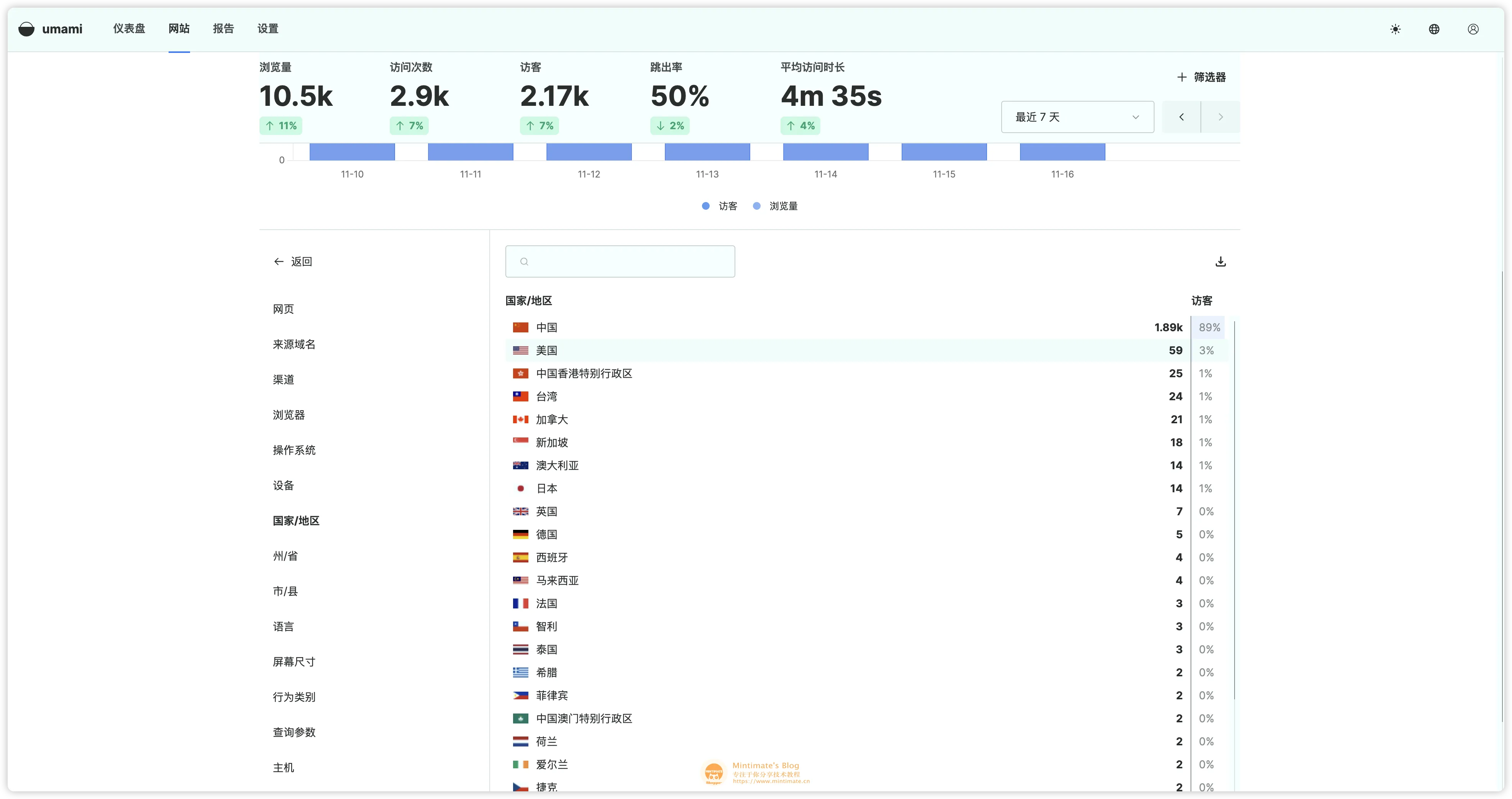Screen dimensions: 1512x799
Task: Click the plus icon for 筛选器
Action: (x=1182, y=77)
